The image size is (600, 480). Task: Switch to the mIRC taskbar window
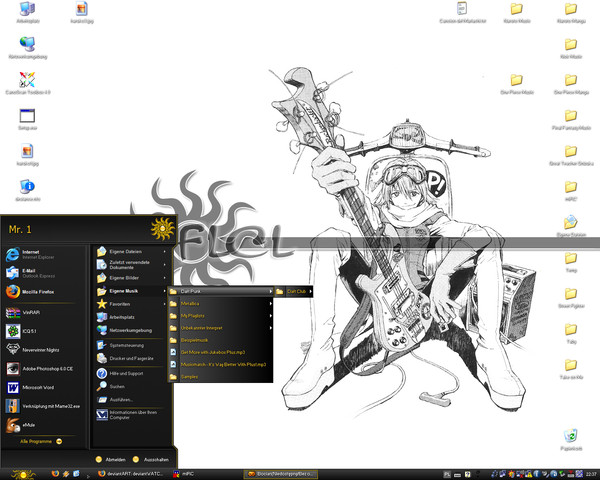(x=184, y=474)
